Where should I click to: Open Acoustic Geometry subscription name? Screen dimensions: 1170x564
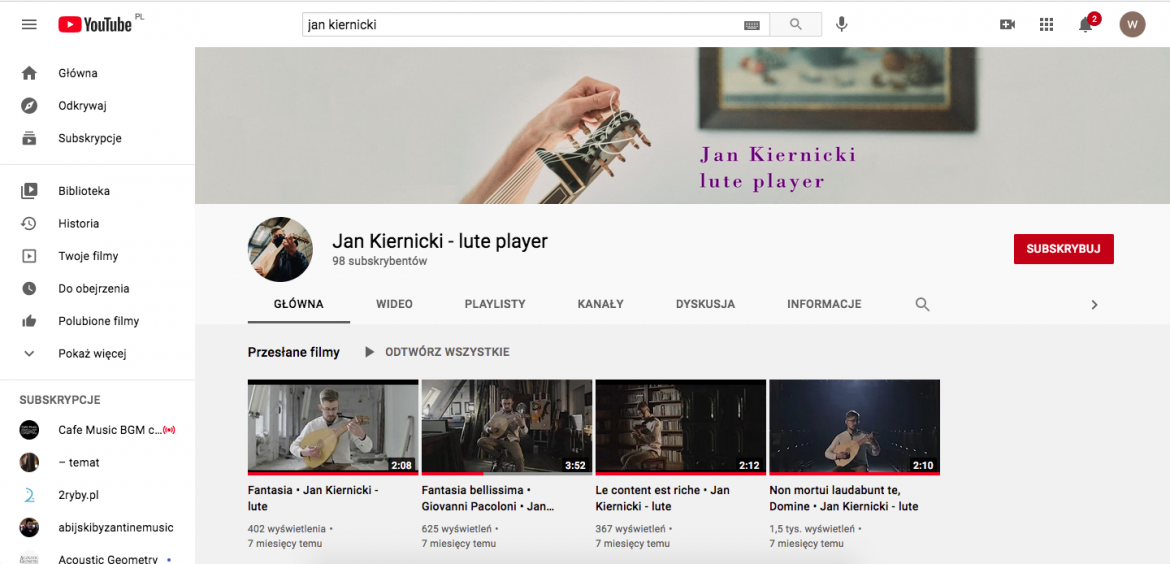108,560
